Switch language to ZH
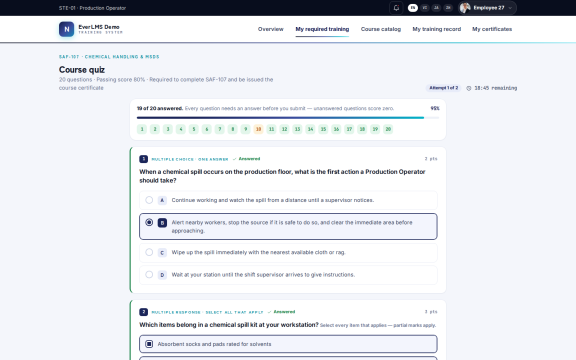This screenshot has height=360, width=576. tap(448, 8)
